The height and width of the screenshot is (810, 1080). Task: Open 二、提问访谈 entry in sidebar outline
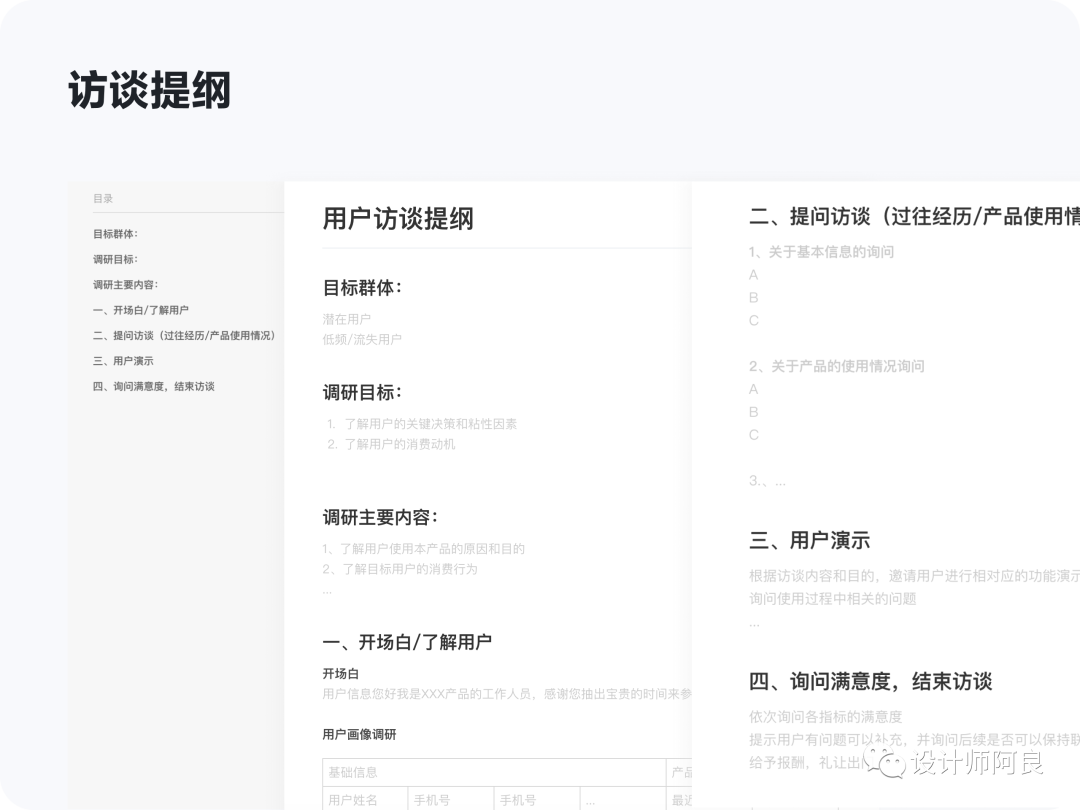(184, 336)
